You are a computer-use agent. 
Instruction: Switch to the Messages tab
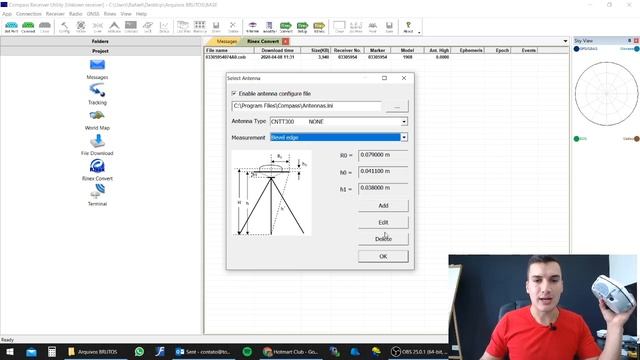226,41
